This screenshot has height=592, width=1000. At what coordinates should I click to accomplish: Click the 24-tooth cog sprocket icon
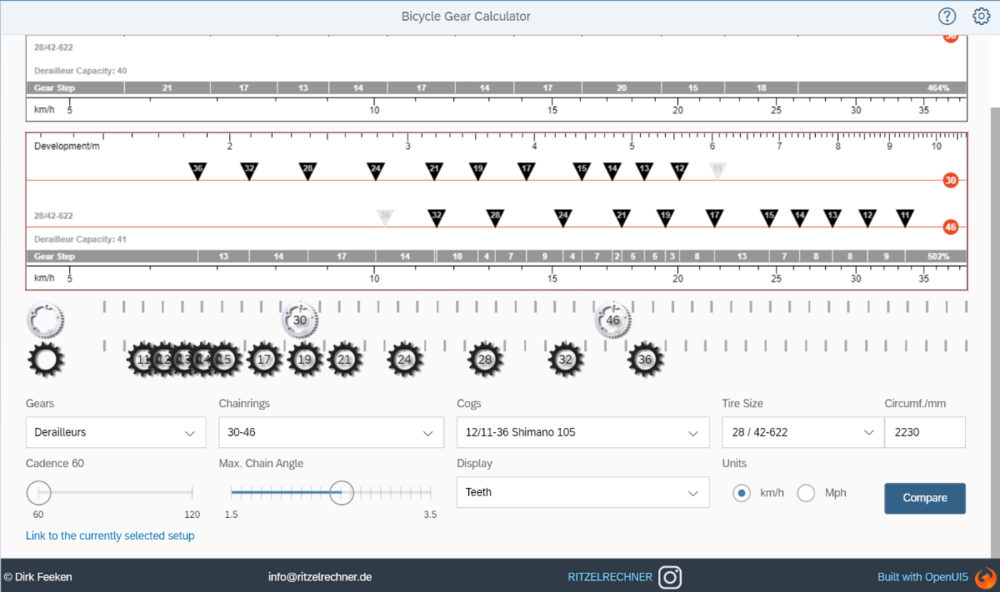tap(404, 359)
